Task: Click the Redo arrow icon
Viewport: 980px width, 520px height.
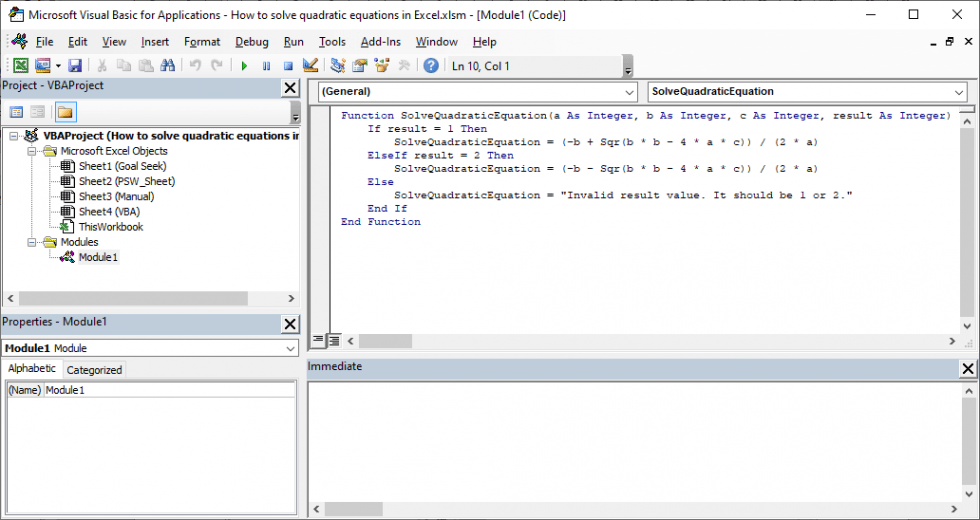Action: [217, 66]
